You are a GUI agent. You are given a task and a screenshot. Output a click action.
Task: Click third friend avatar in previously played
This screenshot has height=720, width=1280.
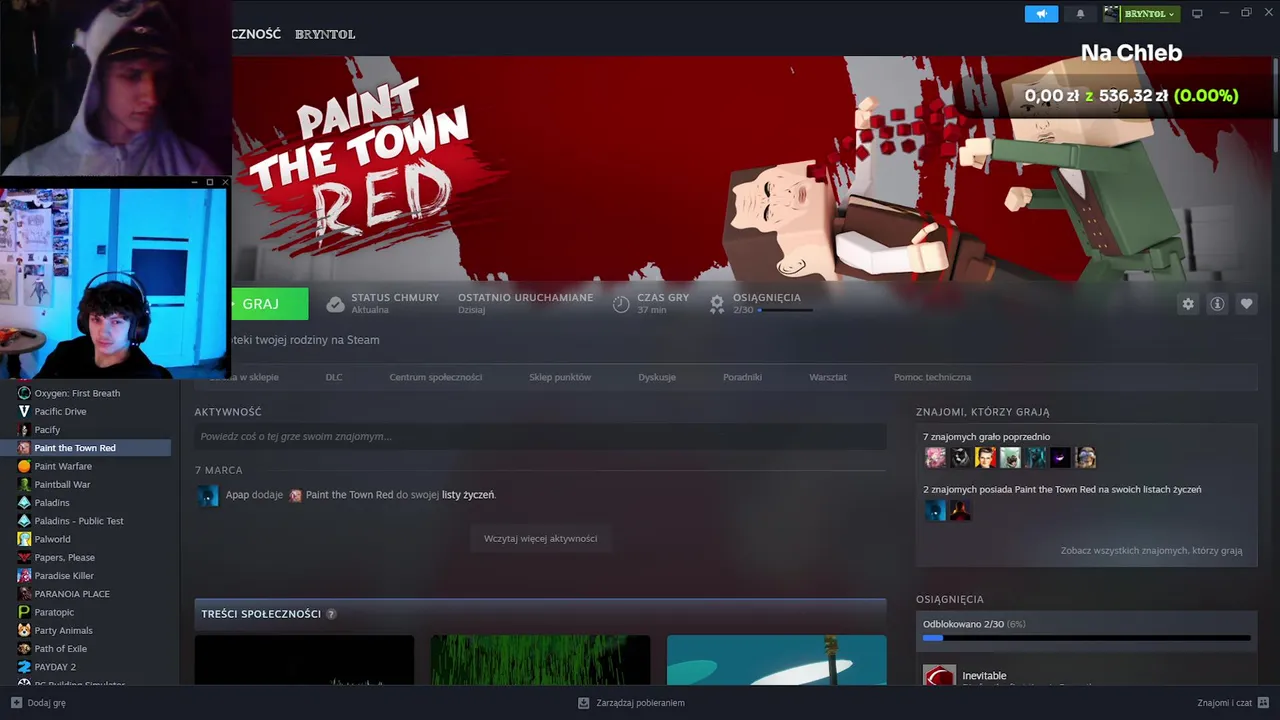985,458
